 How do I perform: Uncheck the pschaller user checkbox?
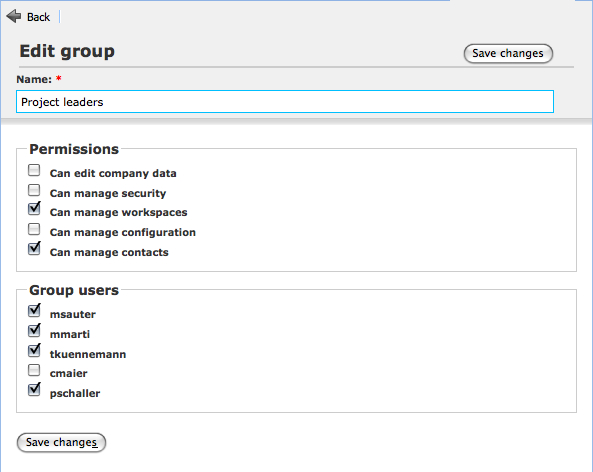click(x=34, y=389)
